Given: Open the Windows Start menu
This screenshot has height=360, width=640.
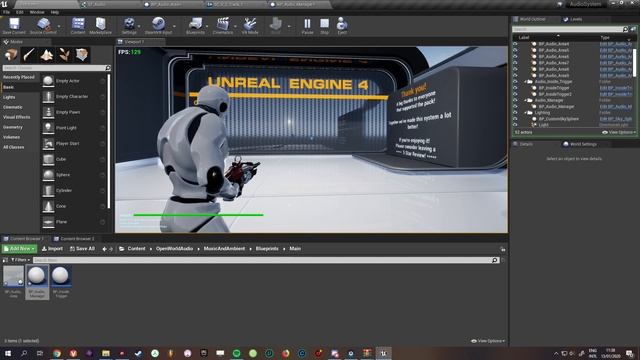Looking at the screenshot, I should click(x=7, y=353).
